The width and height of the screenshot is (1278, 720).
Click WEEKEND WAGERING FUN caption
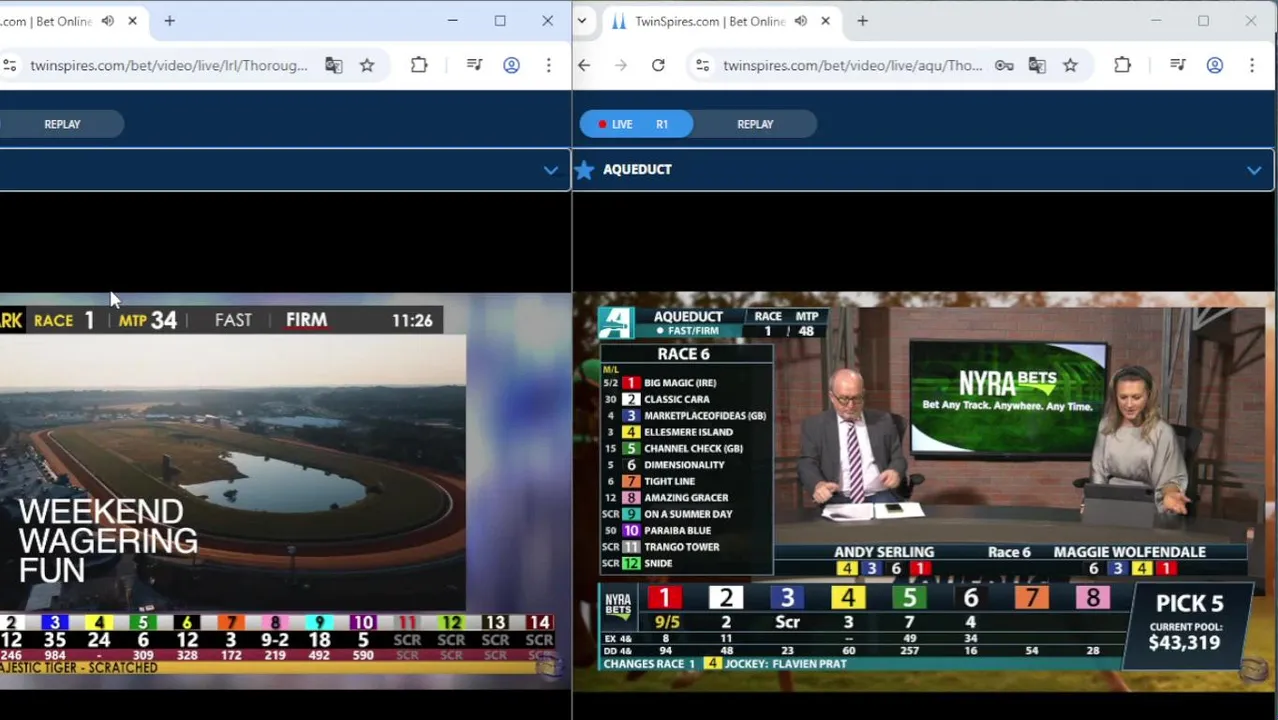[107, 541]
